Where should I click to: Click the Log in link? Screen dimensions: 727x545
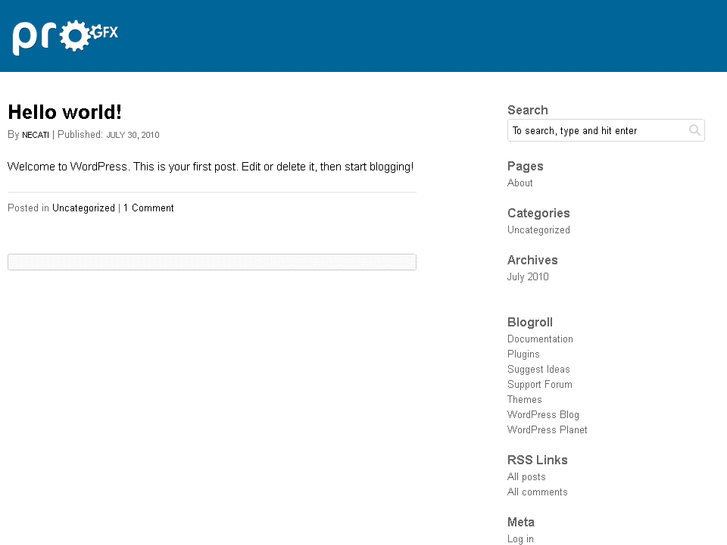pos(520,539)
